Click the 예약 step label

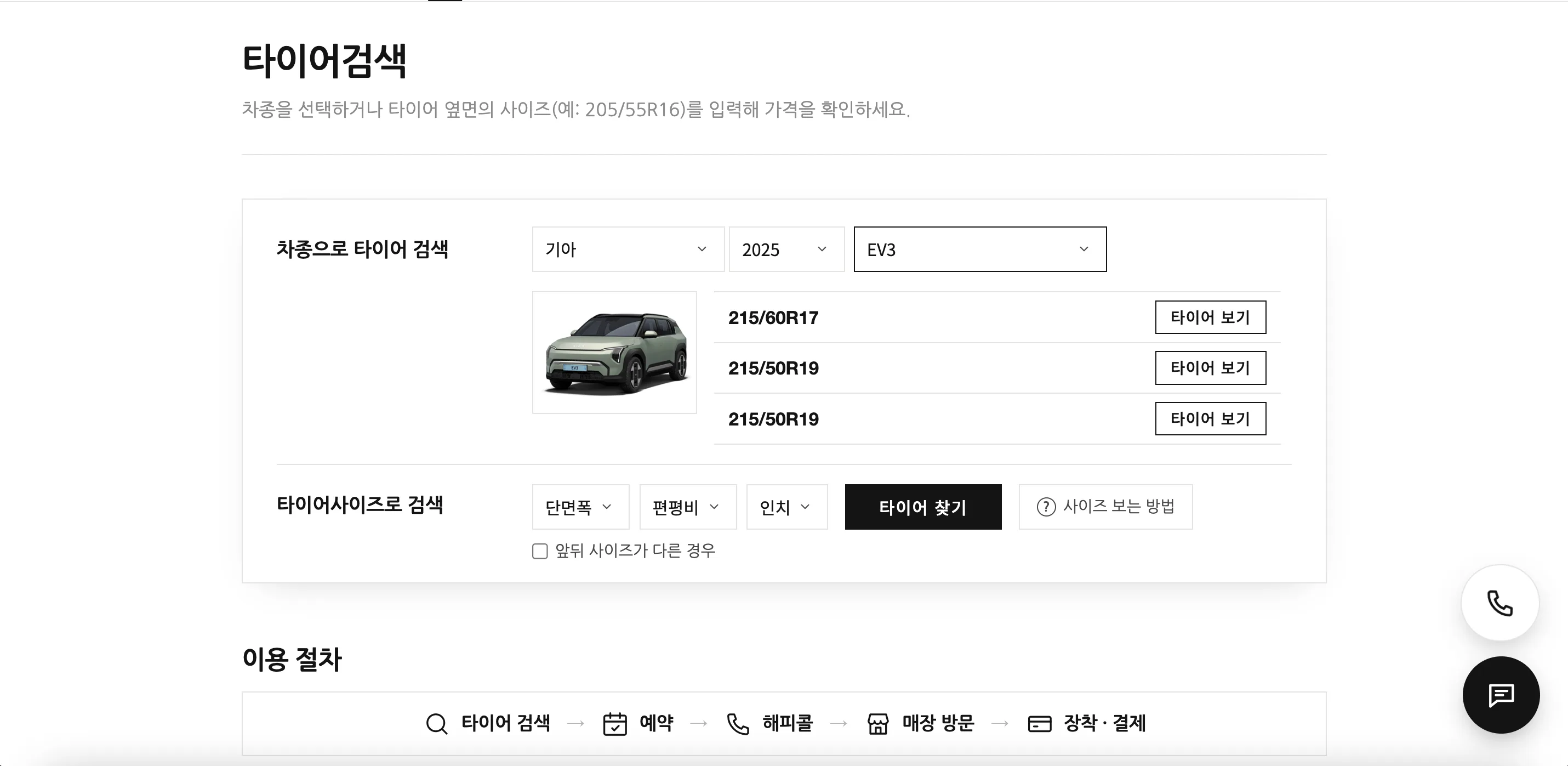[x=656, y=723]
